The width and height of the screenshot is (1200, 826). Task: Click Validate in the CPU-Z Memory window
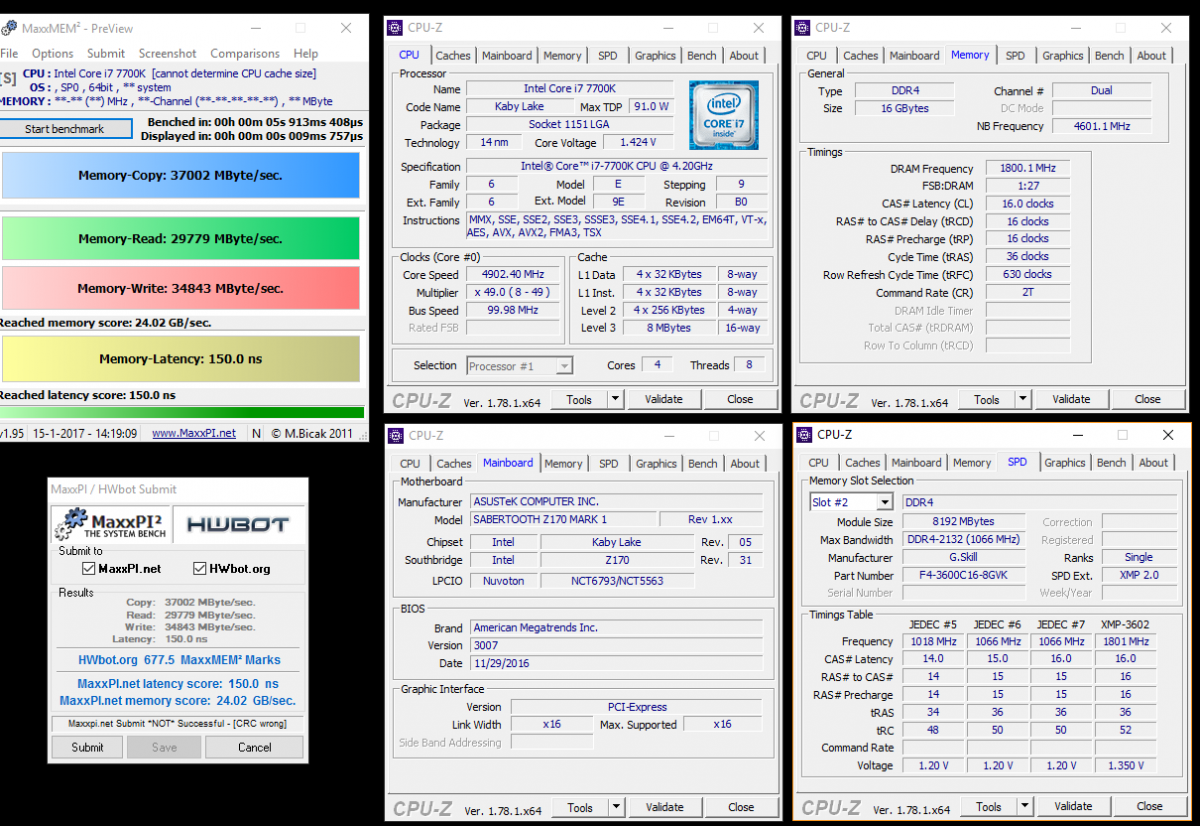1072,399
